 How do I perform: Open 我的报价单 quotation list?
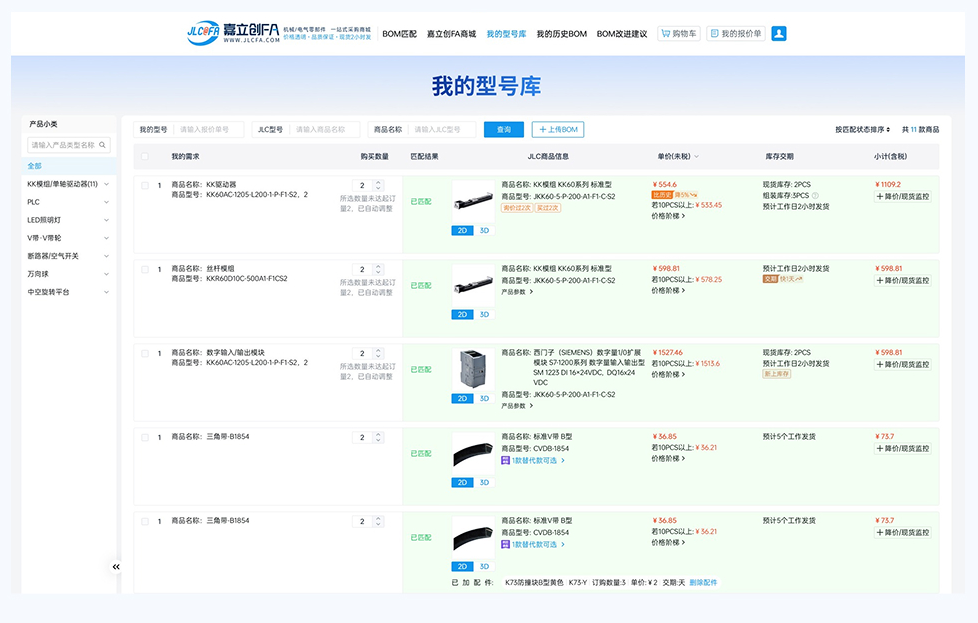735,33
